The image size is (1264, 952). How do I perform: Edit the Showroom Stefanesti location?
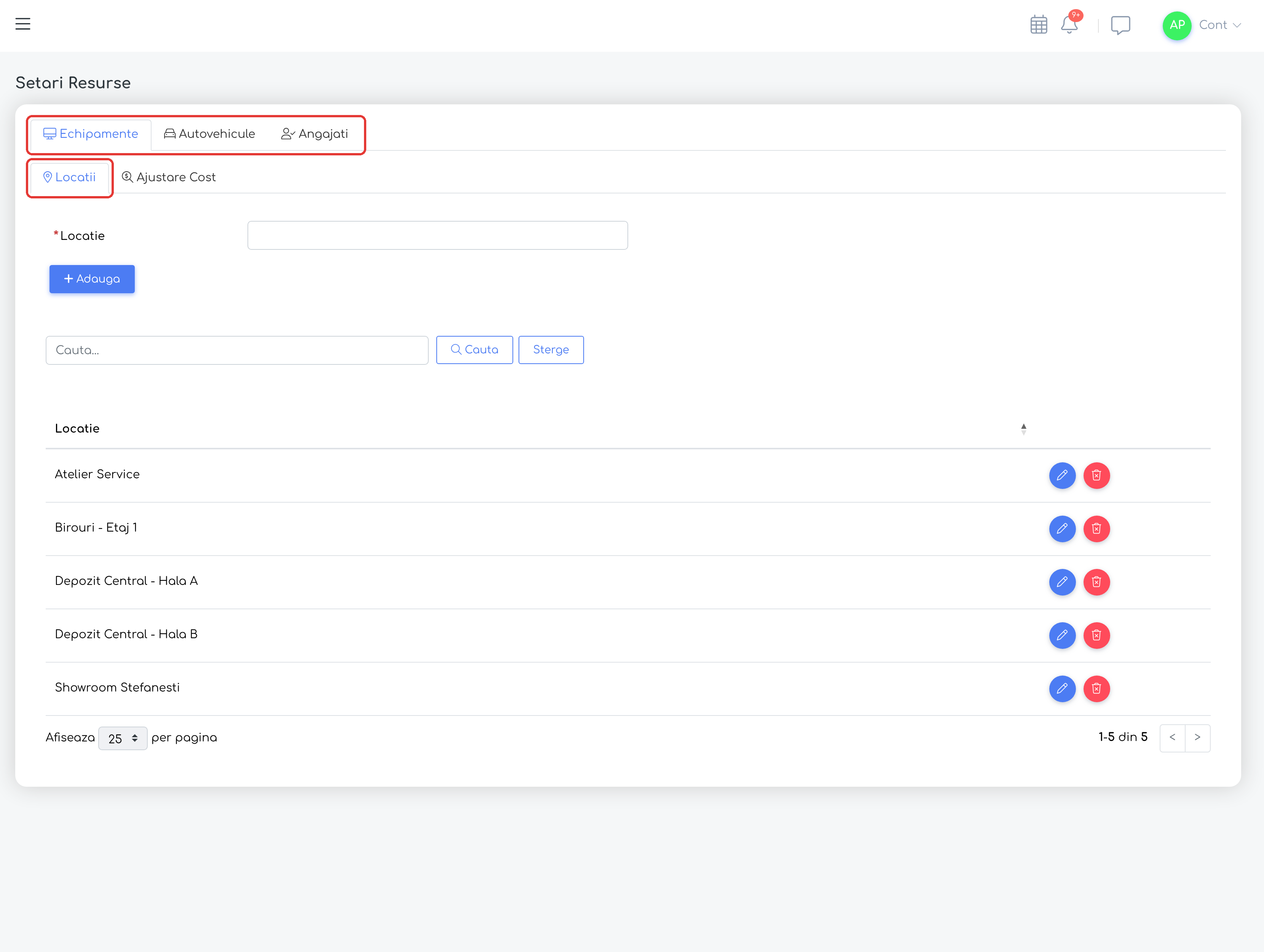tap(1062, 688)
